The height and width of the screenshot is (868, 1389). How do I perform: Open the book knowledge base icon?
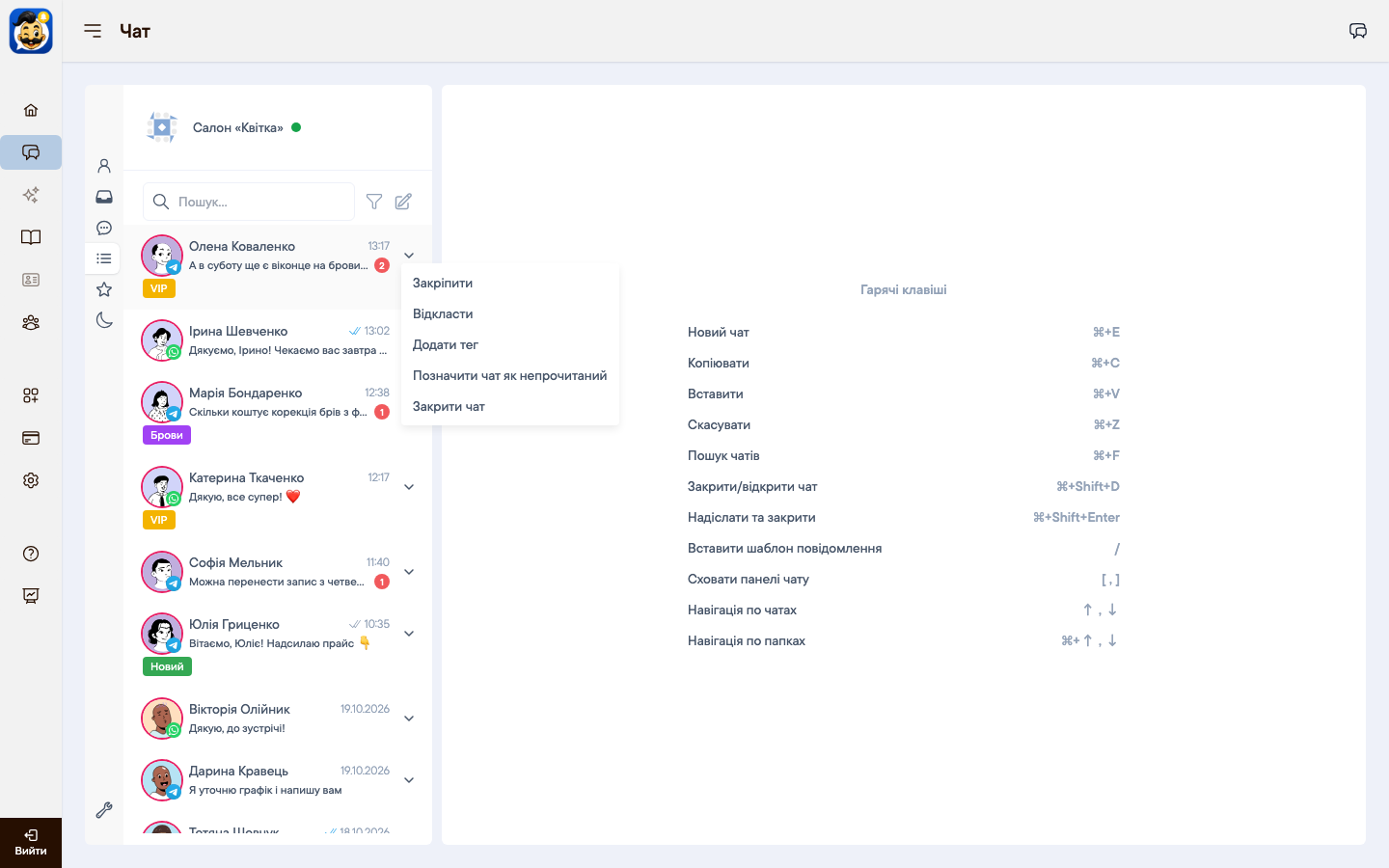(31, 237)
